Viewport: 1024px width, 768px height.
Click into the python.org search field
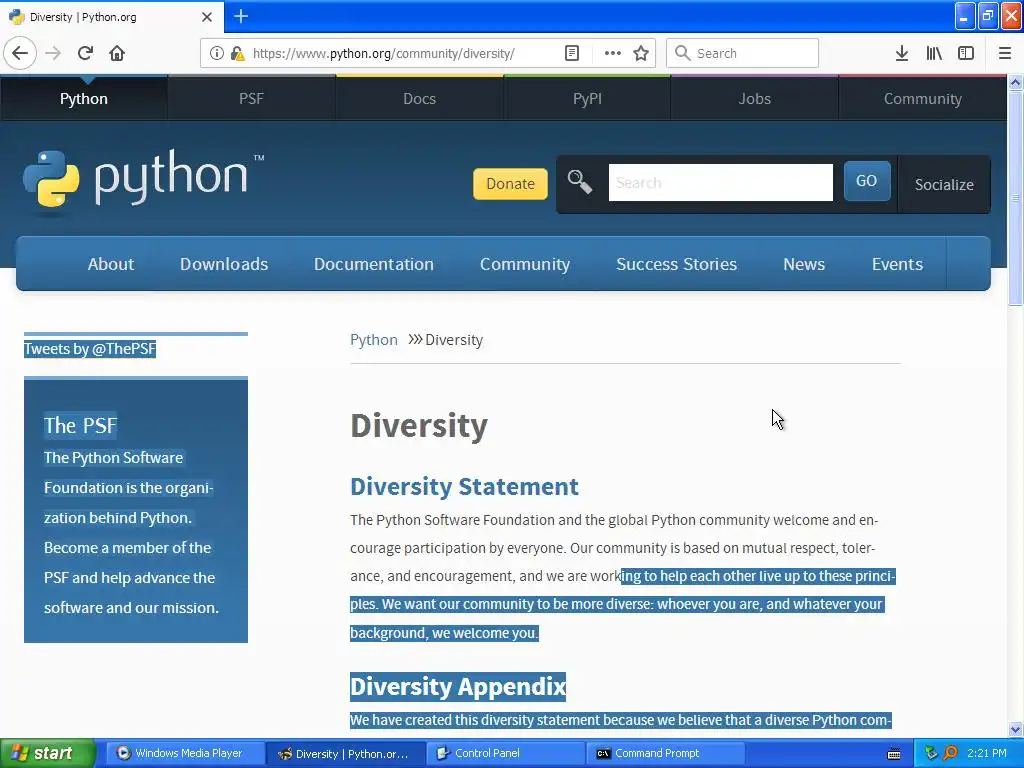pos(720,182)
